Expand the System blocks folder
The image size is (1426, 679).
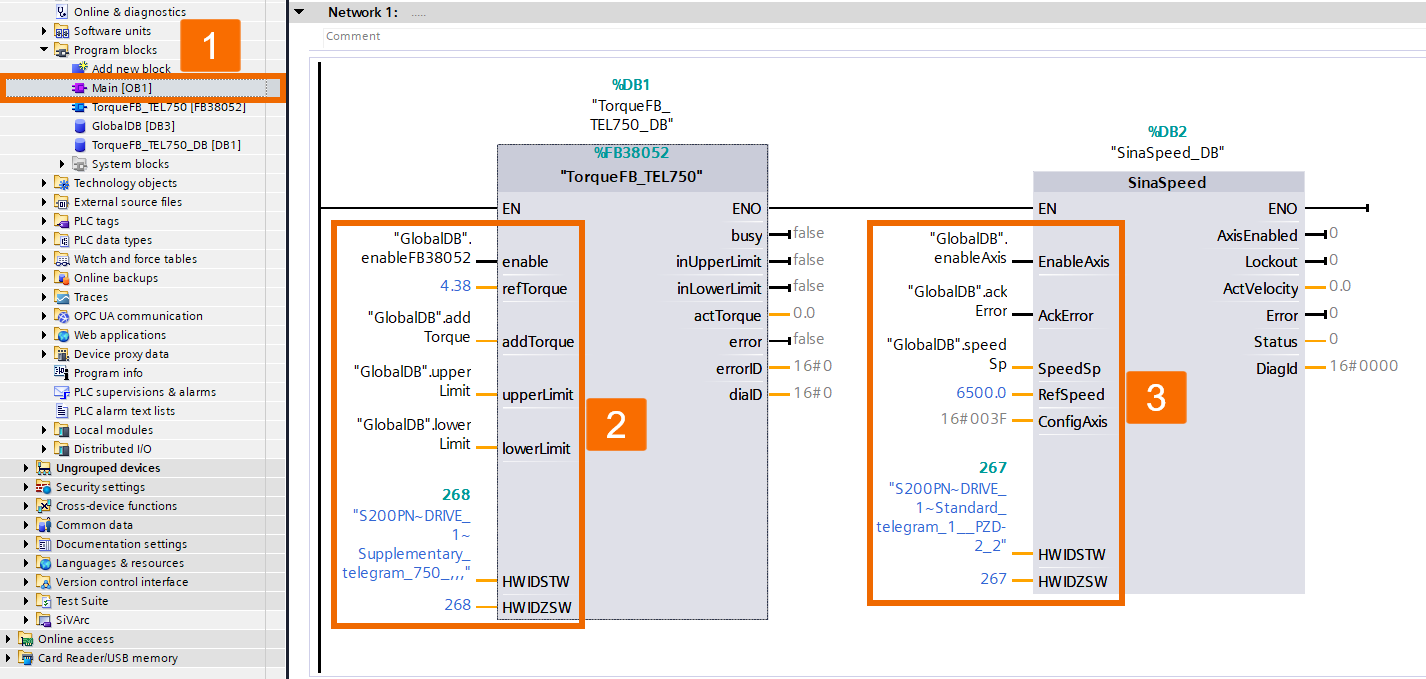[x=62, y=163]
